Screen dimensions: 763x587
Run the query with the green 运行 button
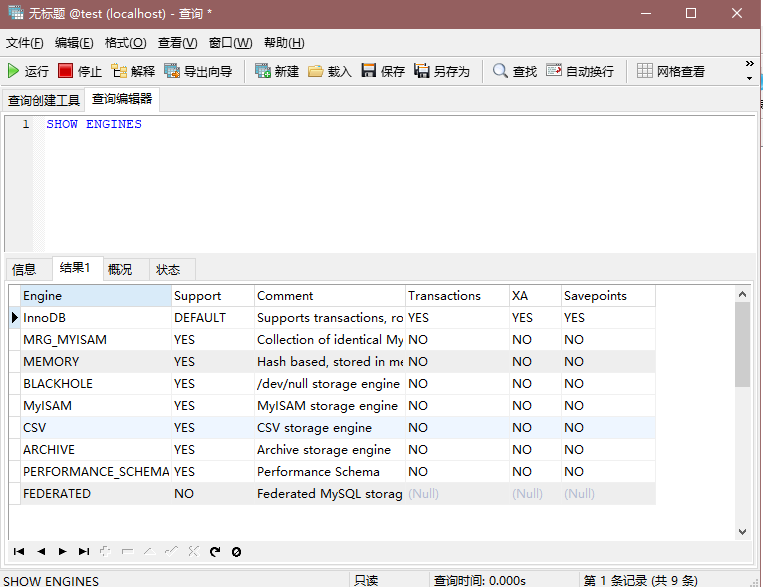[28, 71]
